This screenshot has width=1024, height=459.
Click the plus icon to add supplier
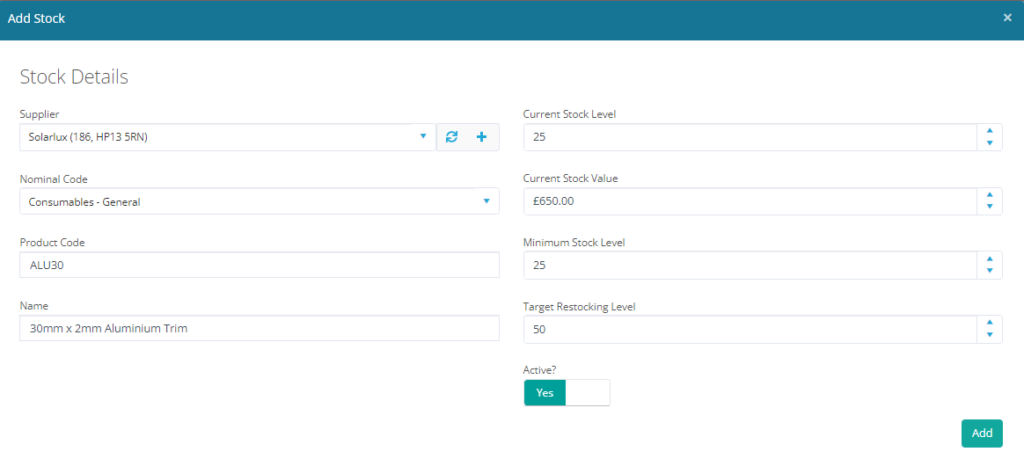[x=481, y=137]
